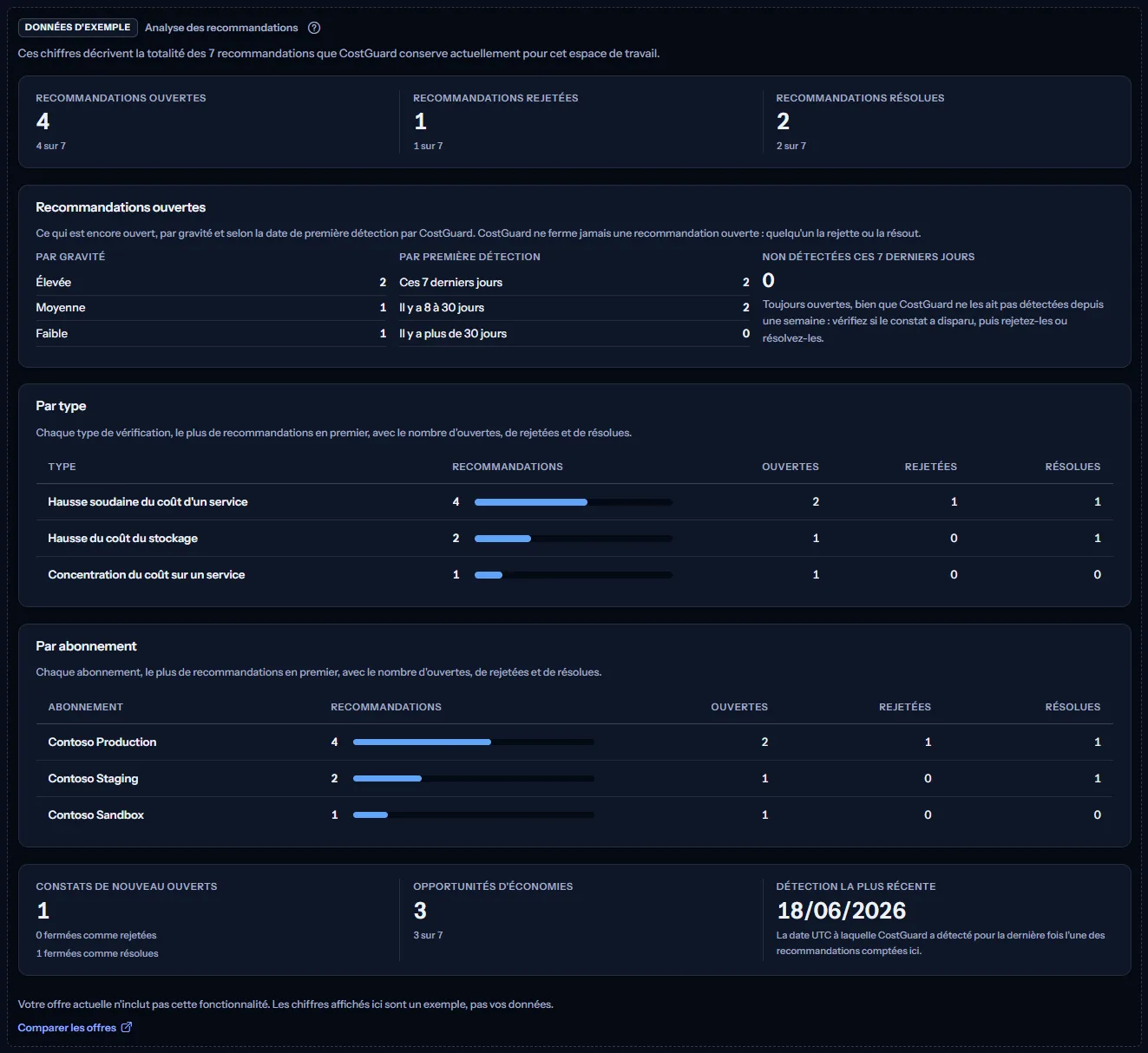Image resolution: width=1148 pixels, height=1053 pixels.
Task: Click the Contoso Sandbox recommendations bar
Action: (474, 815)
